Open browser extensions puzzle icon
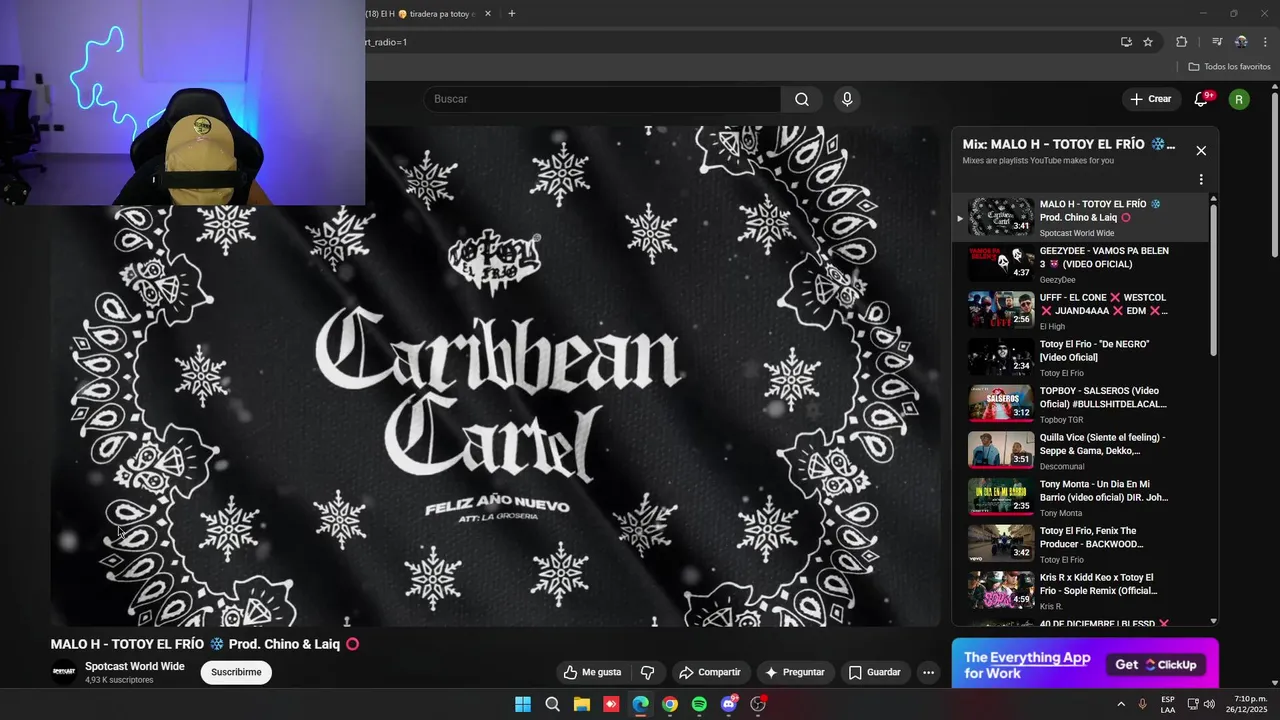 pyautogui.click(x=1181, y=42)
